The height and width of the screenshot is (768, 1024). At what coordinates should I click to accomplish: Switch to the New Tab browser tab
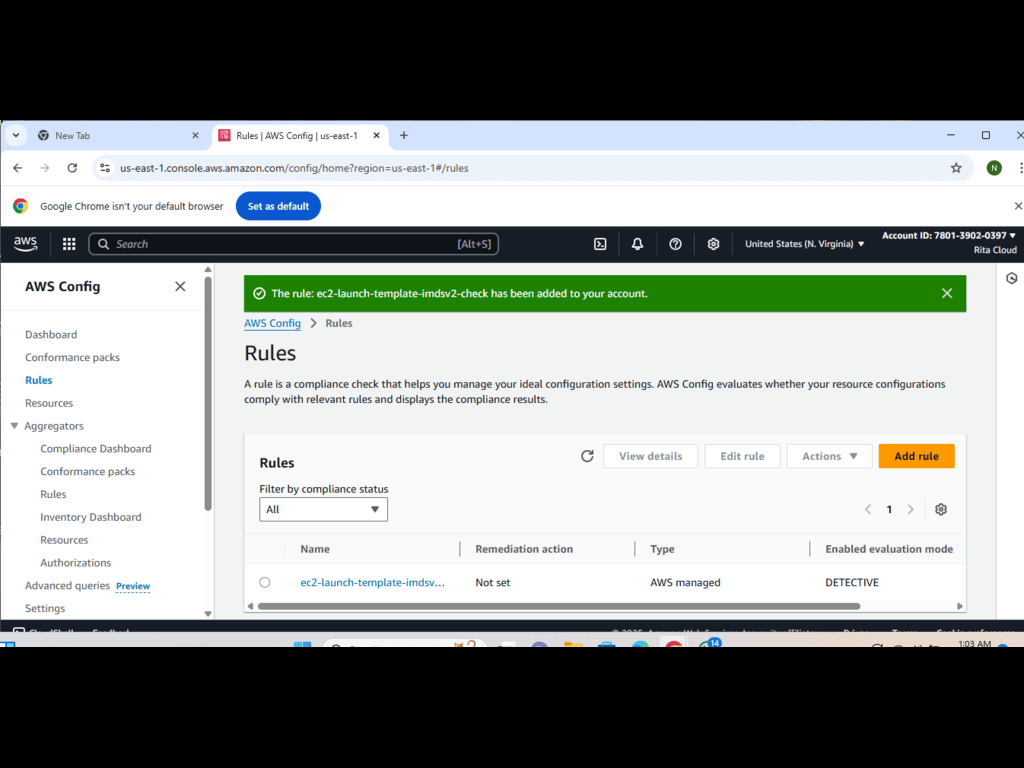118,135
